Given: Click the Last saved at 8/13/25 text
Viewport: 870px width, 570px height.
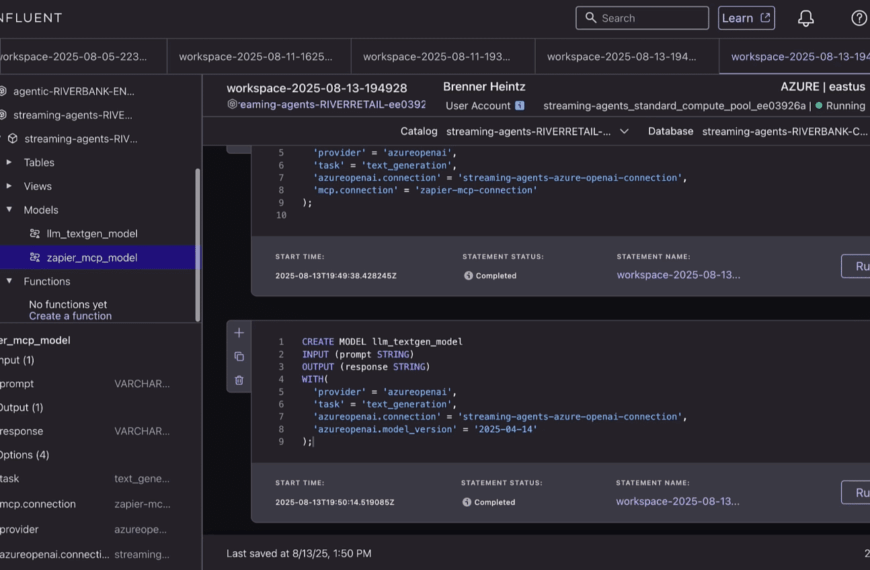Looking at the screenshot, I should [299, 553].
